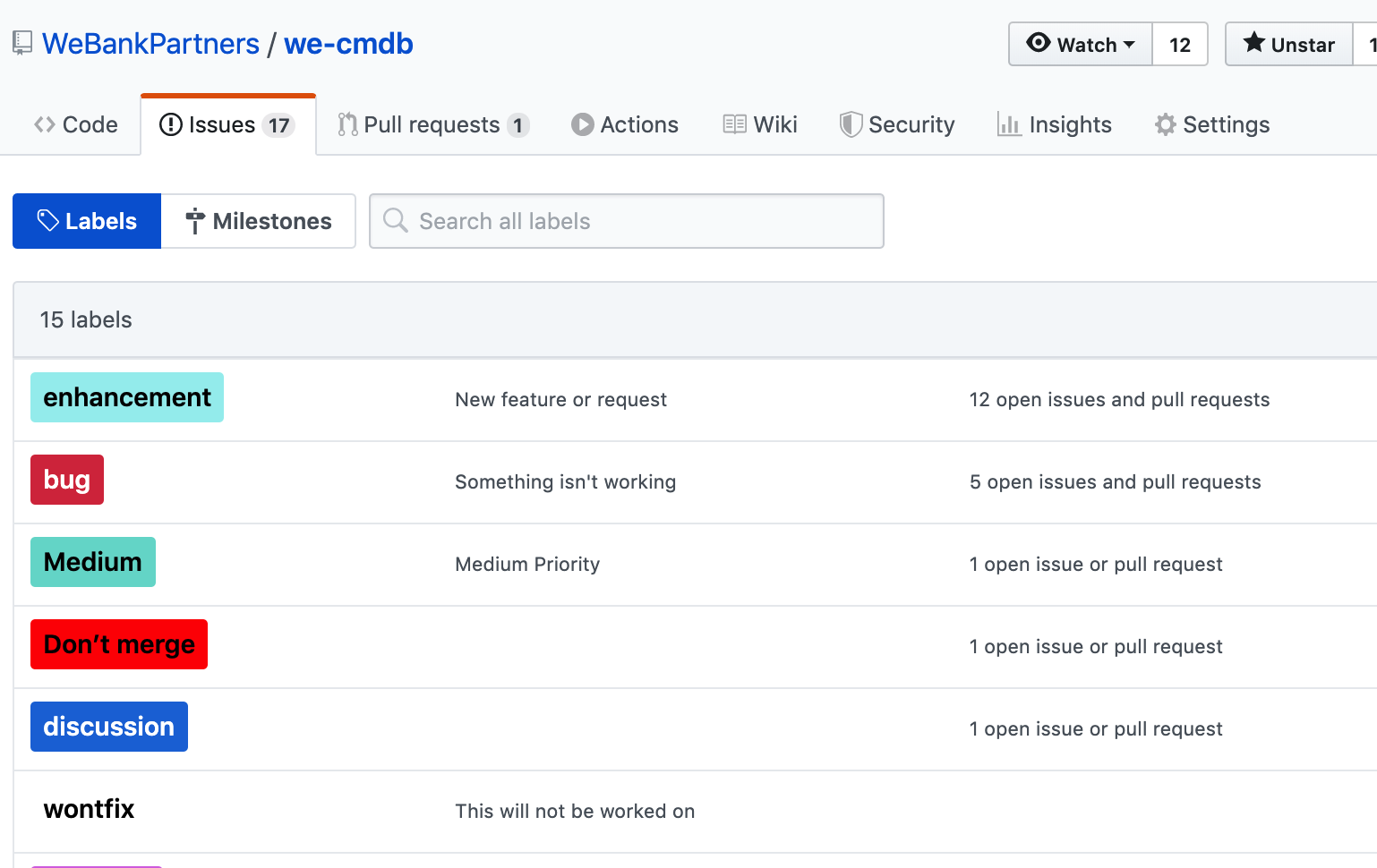Select the eye icon on the Watch button
Screen dimensions: 1377x868
(1039, 43)
